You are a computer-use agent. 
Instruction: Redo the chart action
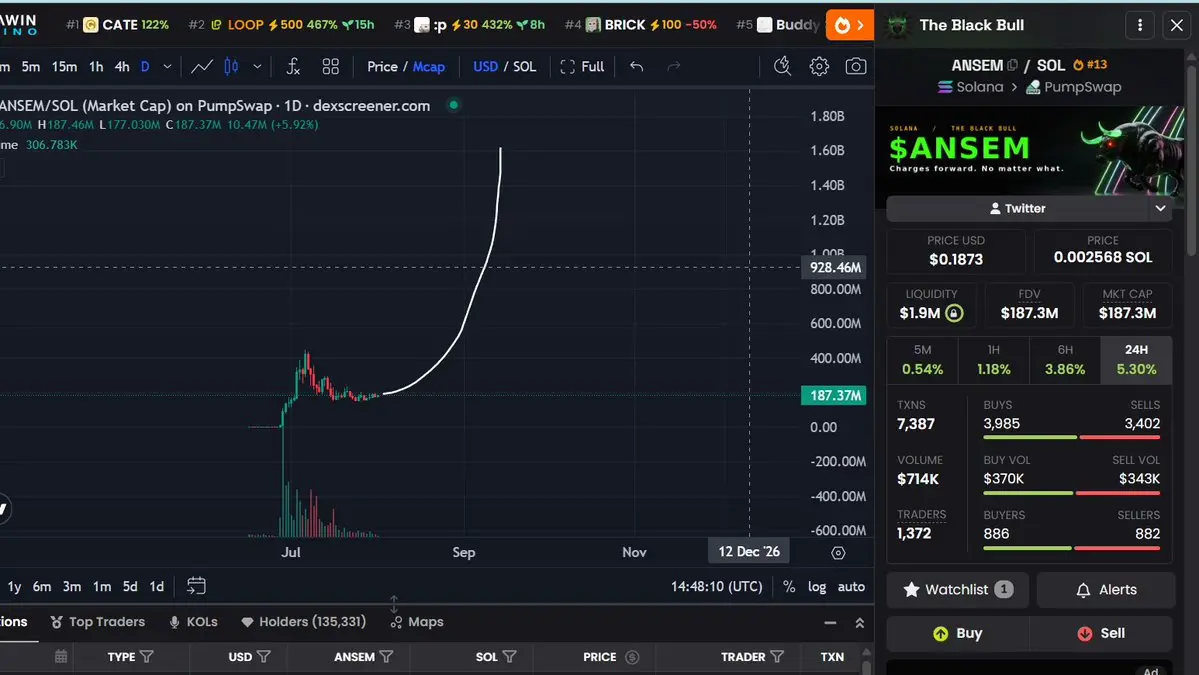coord(674,67)
